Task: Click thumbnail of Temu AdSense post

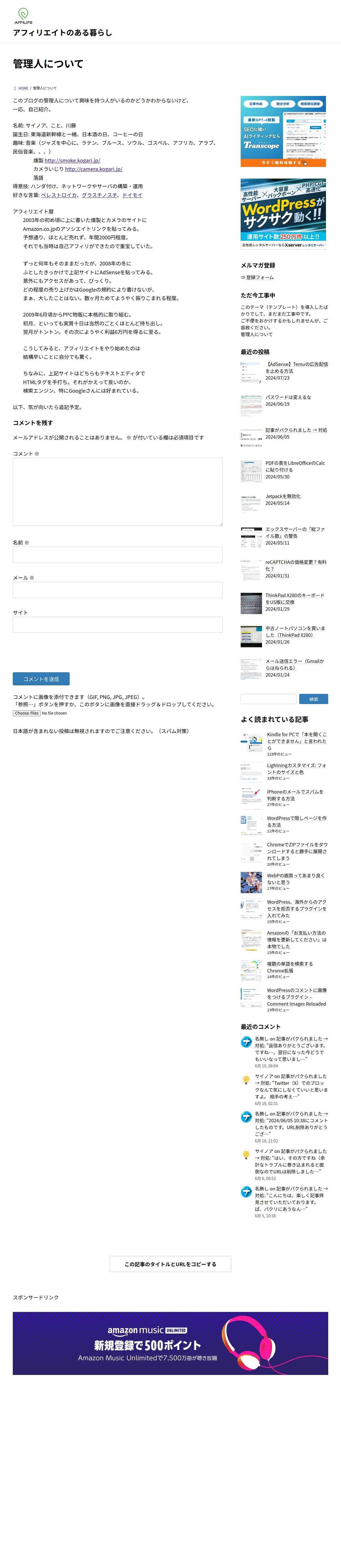Action: click(x=251, y=372)
